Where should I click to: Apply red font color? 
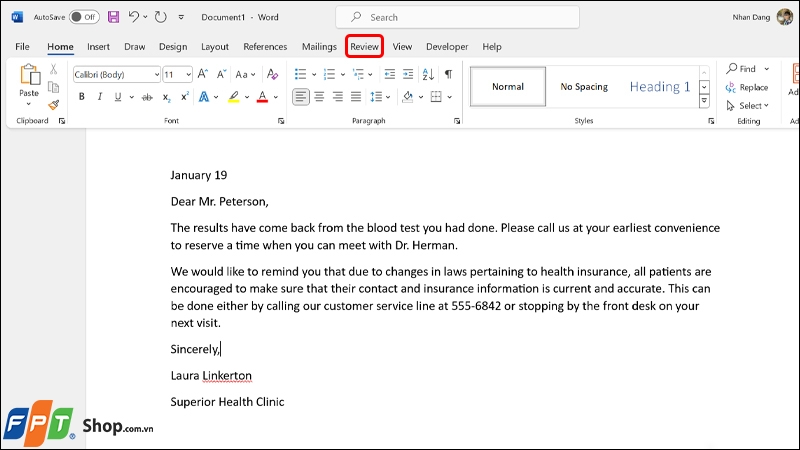(262, 97)
